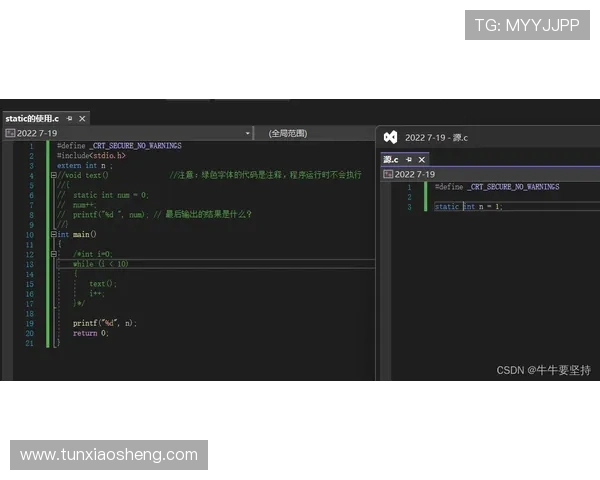Close the 源.c tab
Viewport: 600px width, 480px height.
(x=421, y=159)
